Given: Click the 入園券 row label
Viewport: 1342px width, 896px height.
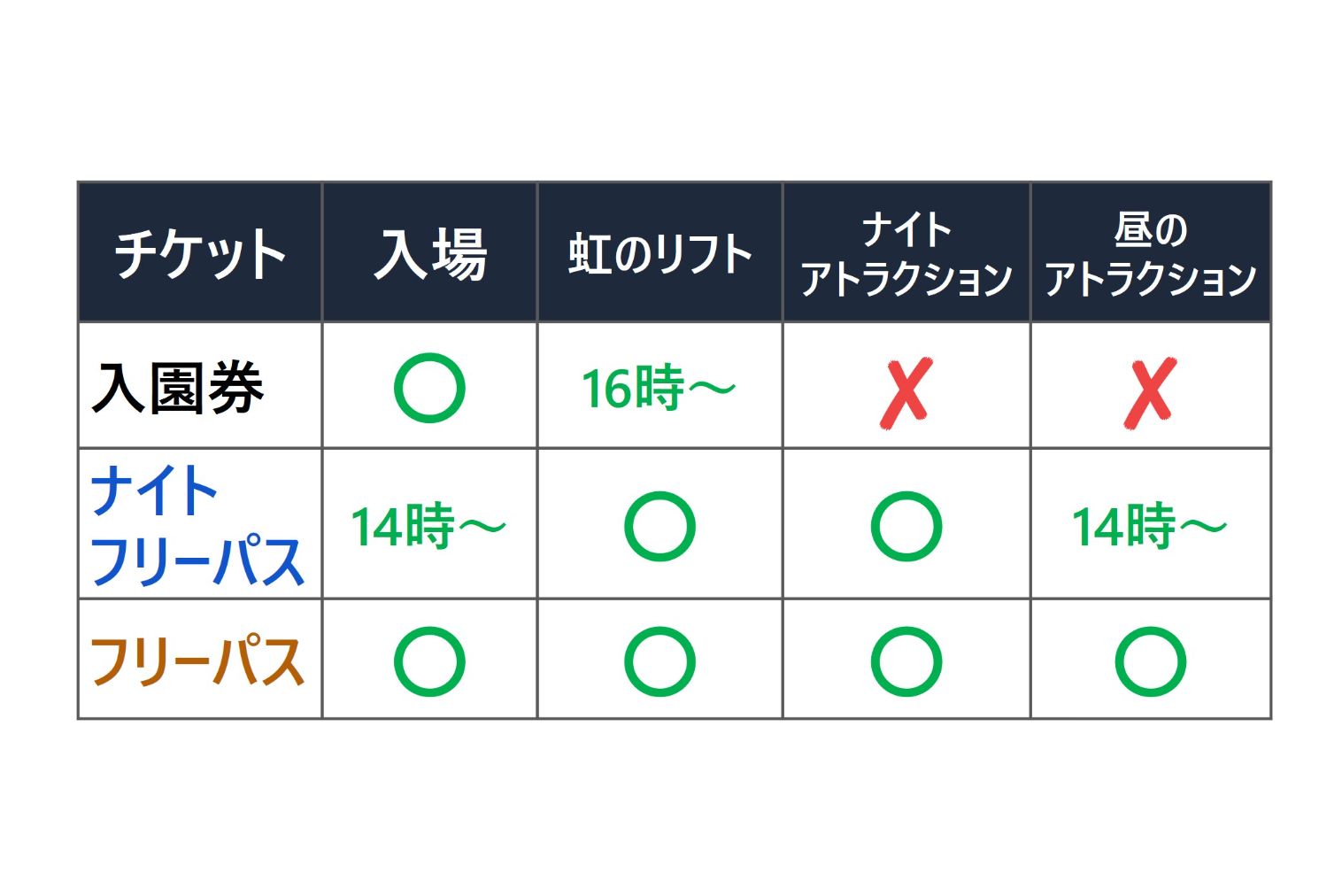Looking at the screenshot, I should pyautogui.click(x=177, y=388).
